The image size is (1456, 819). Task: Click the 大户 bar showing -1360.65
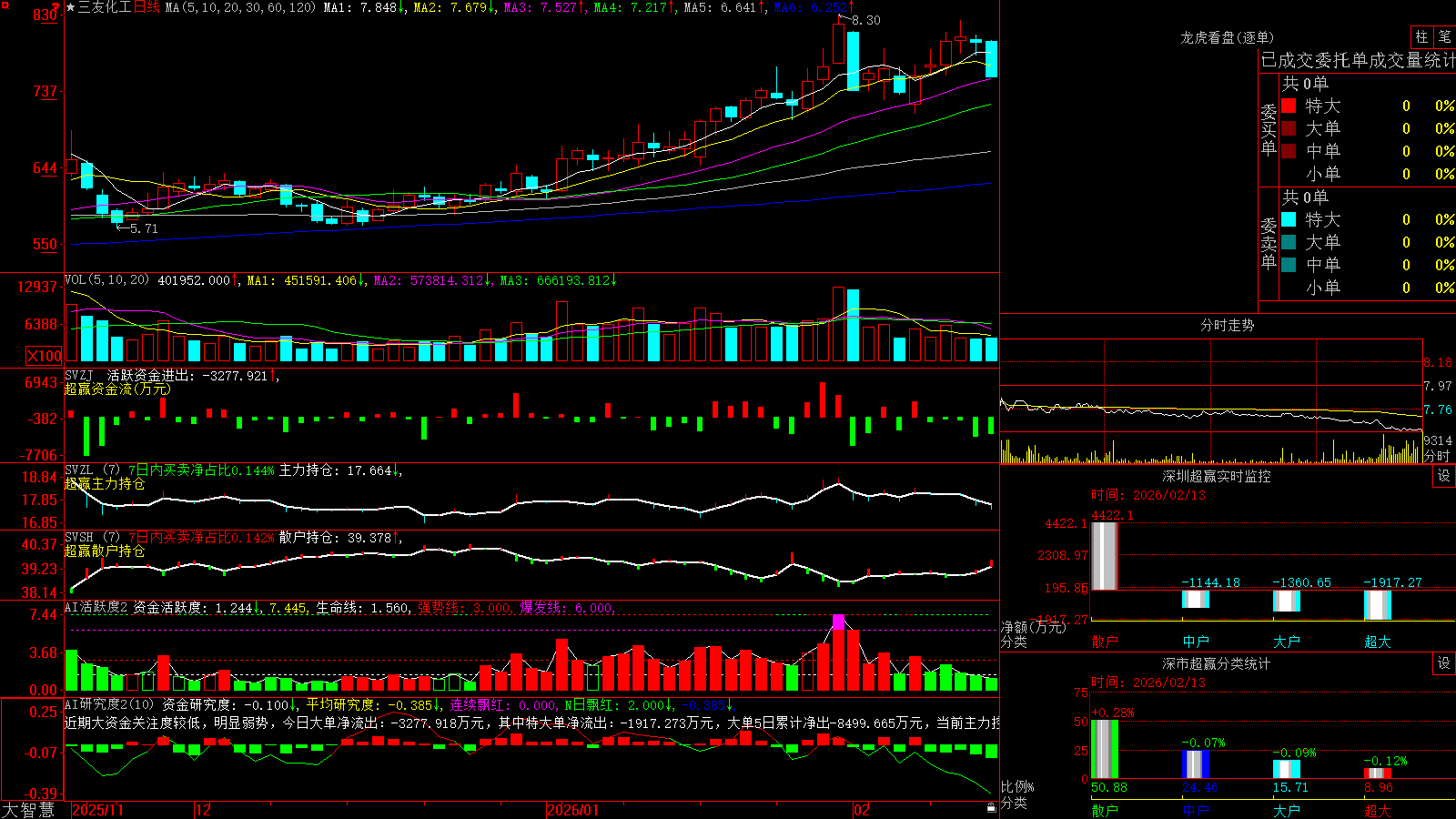(x=1287, y=602)
